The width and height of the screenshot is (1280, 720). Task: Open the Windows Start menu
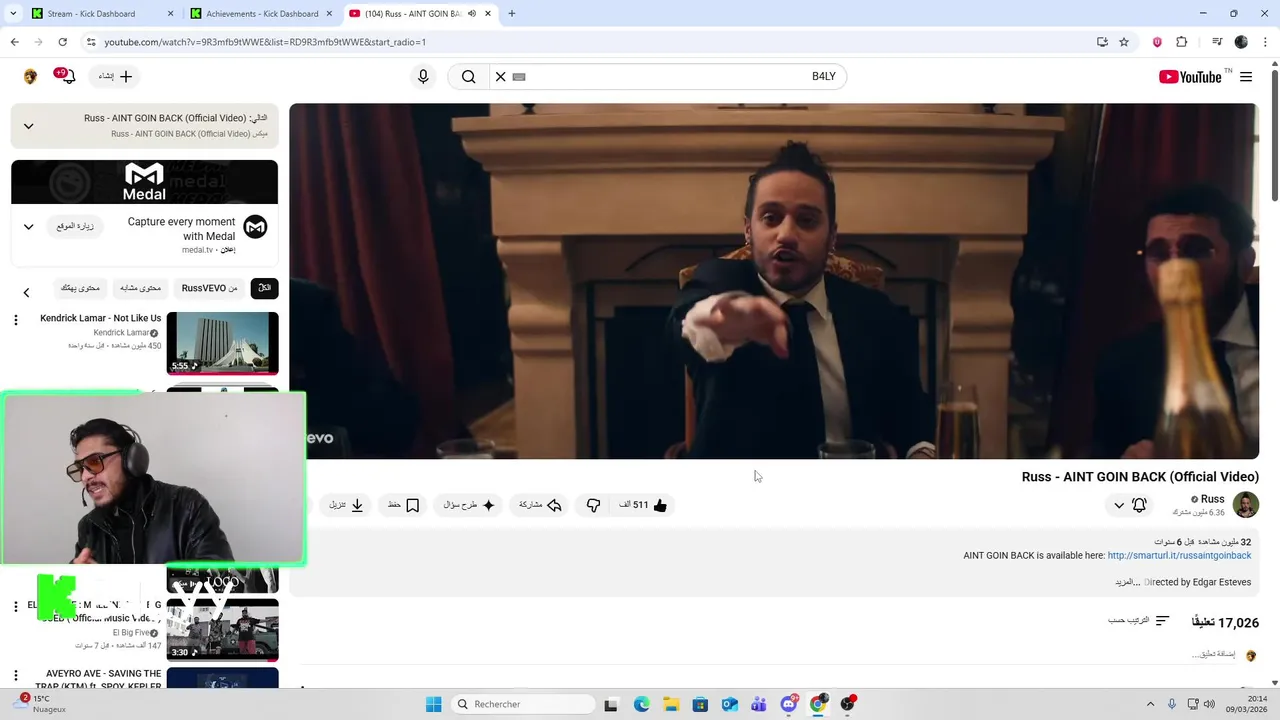(433, 704)
